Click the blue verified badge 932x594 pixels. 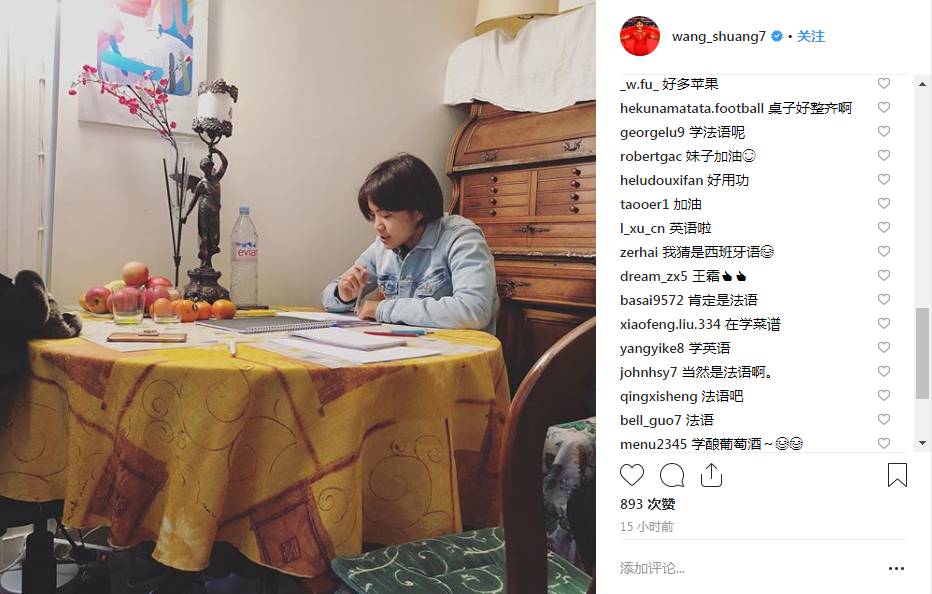pos(776,36)
